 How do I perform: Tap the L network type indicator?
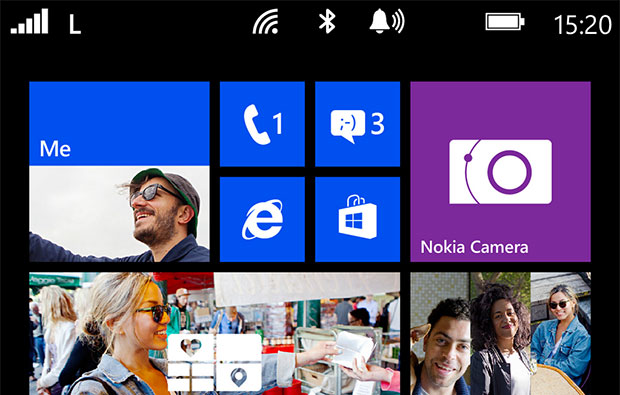(x=75, y=25)
